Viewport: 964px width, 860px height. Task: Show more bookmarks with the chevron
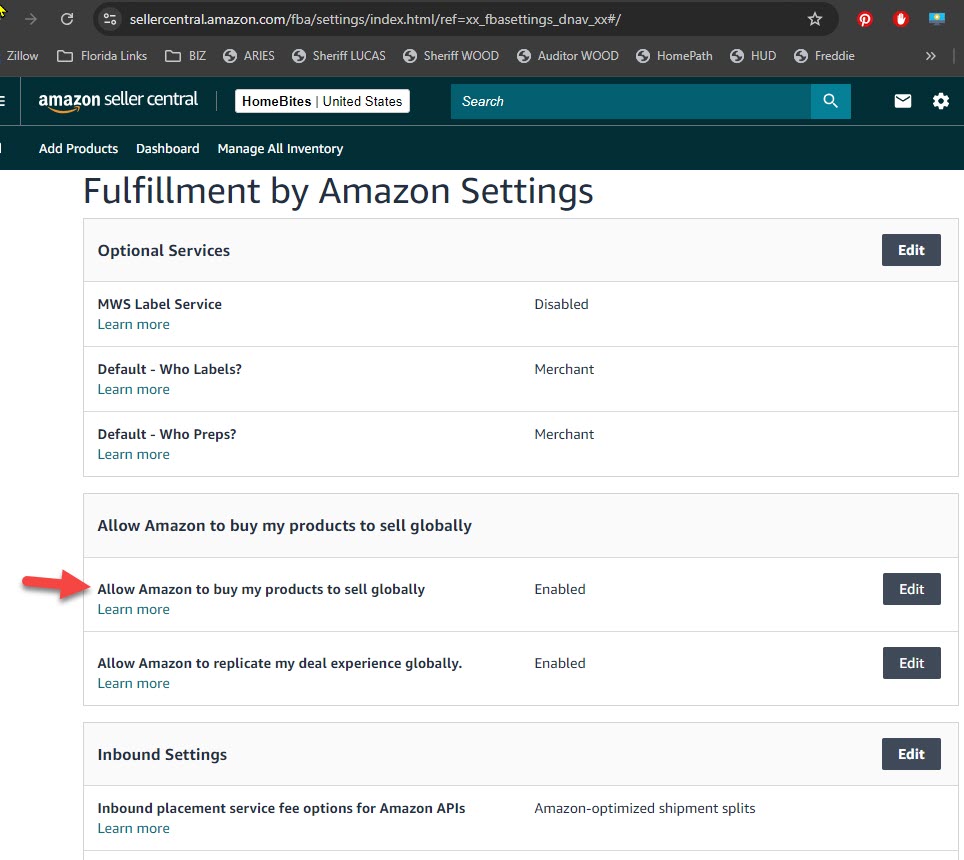[x=931, y=56]
